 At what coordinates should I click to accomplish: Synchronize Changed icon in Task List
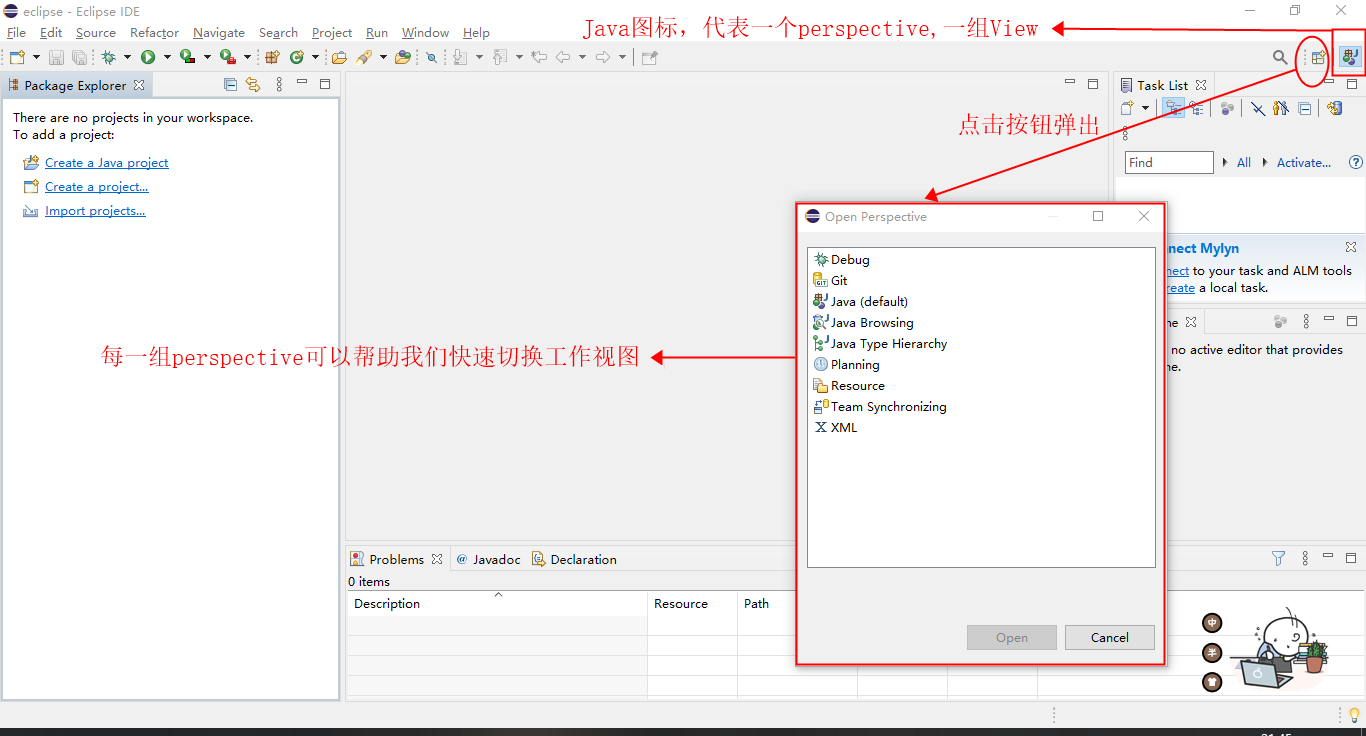point(1335,108)
